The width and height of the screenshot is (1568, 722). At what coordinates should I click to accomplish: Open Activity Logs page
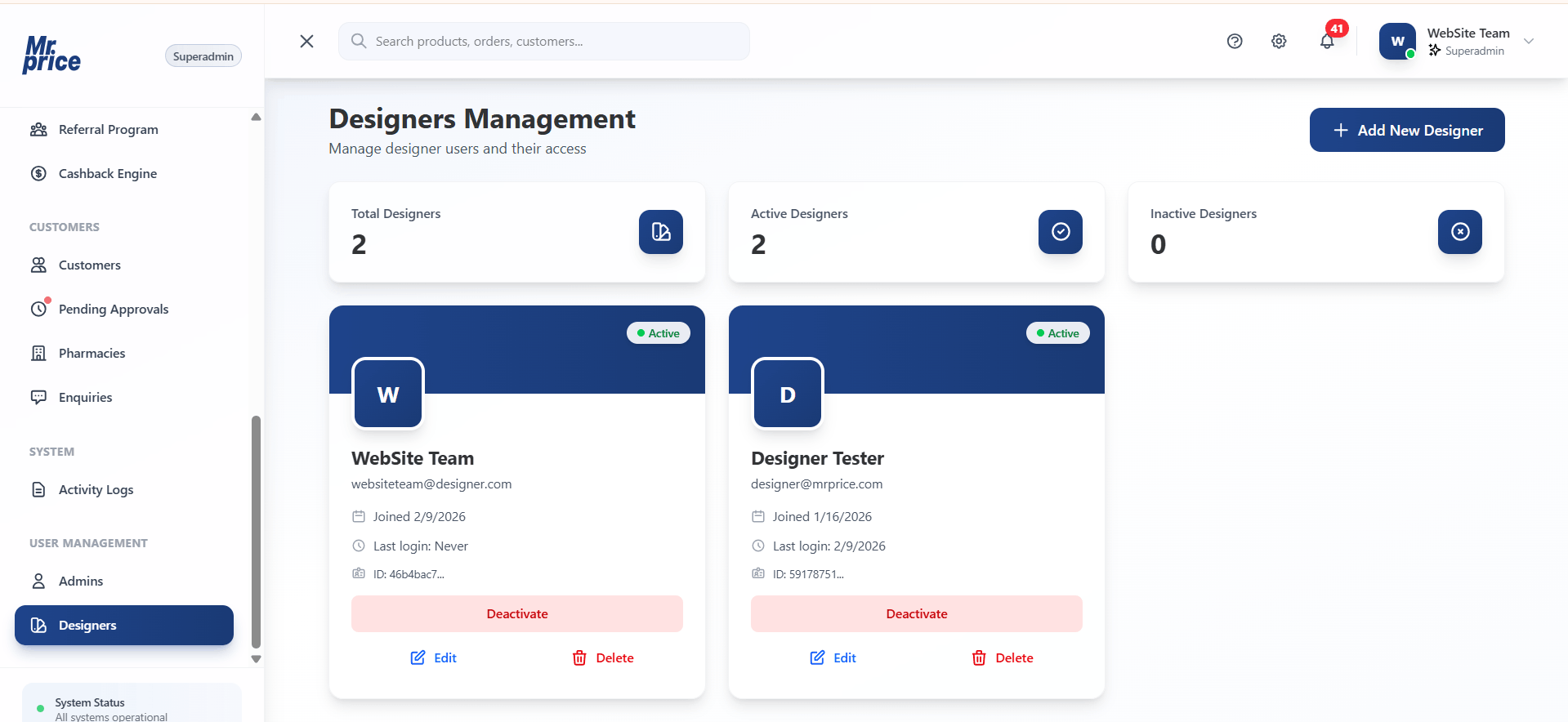coord(124,489)
